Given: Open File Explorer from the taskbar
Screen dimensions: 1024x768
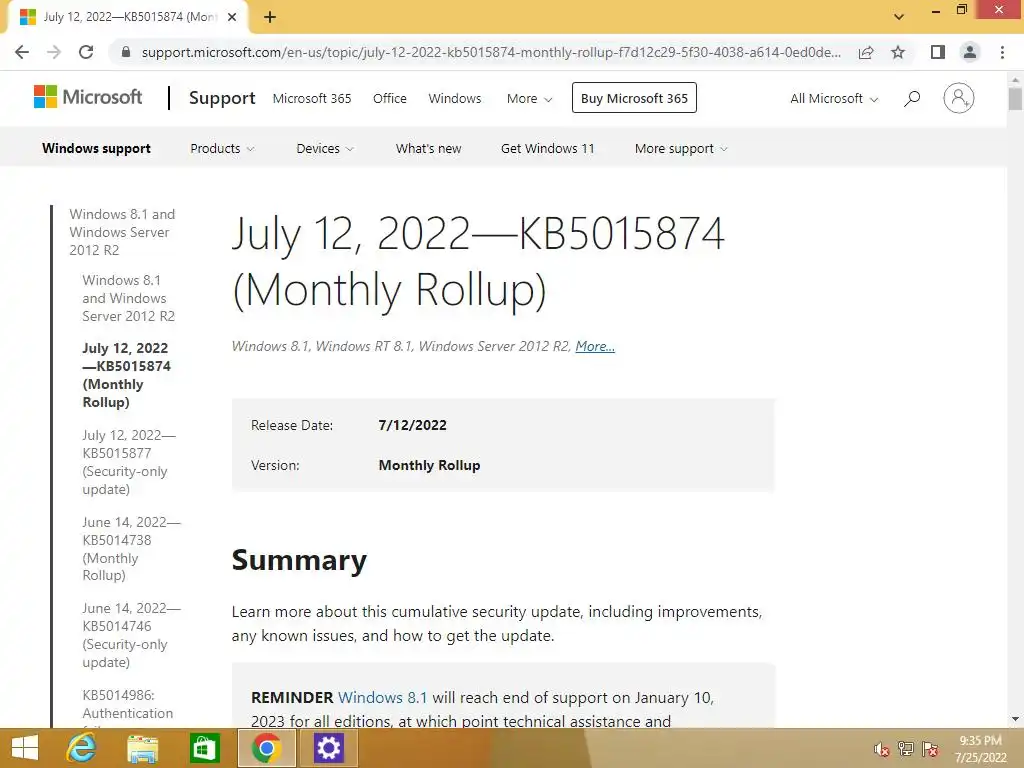Looking at the screenshot, I should (143, 748).
